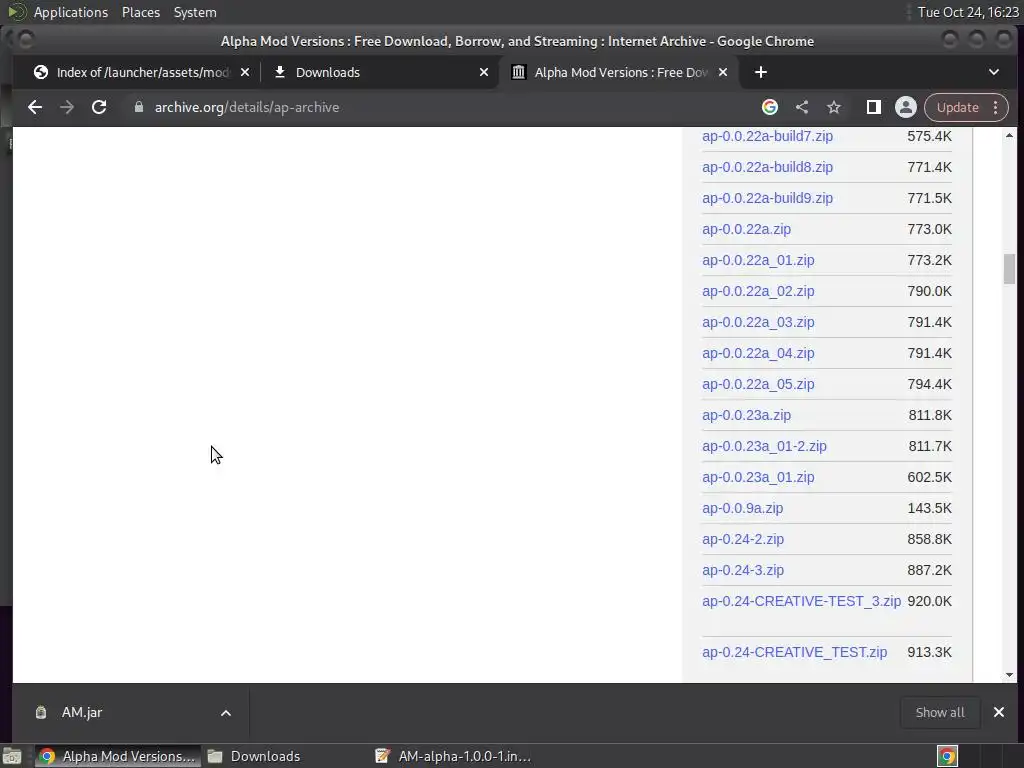Click ap-0.0.22a_02.zip file link
This screenshot has height=768, width=1024.
point(758,291)
